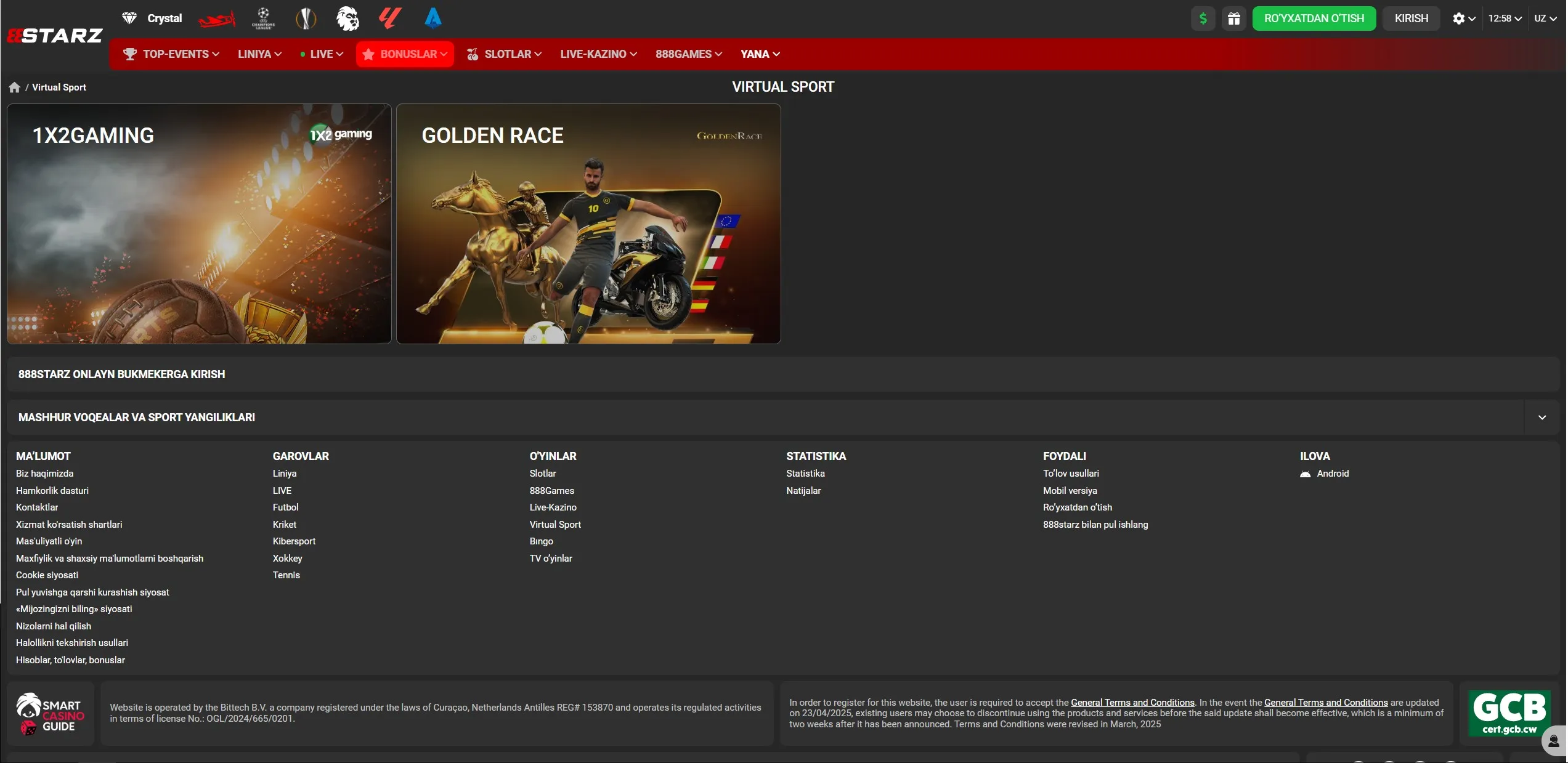Open the Bingo footer link

point(542,541)
